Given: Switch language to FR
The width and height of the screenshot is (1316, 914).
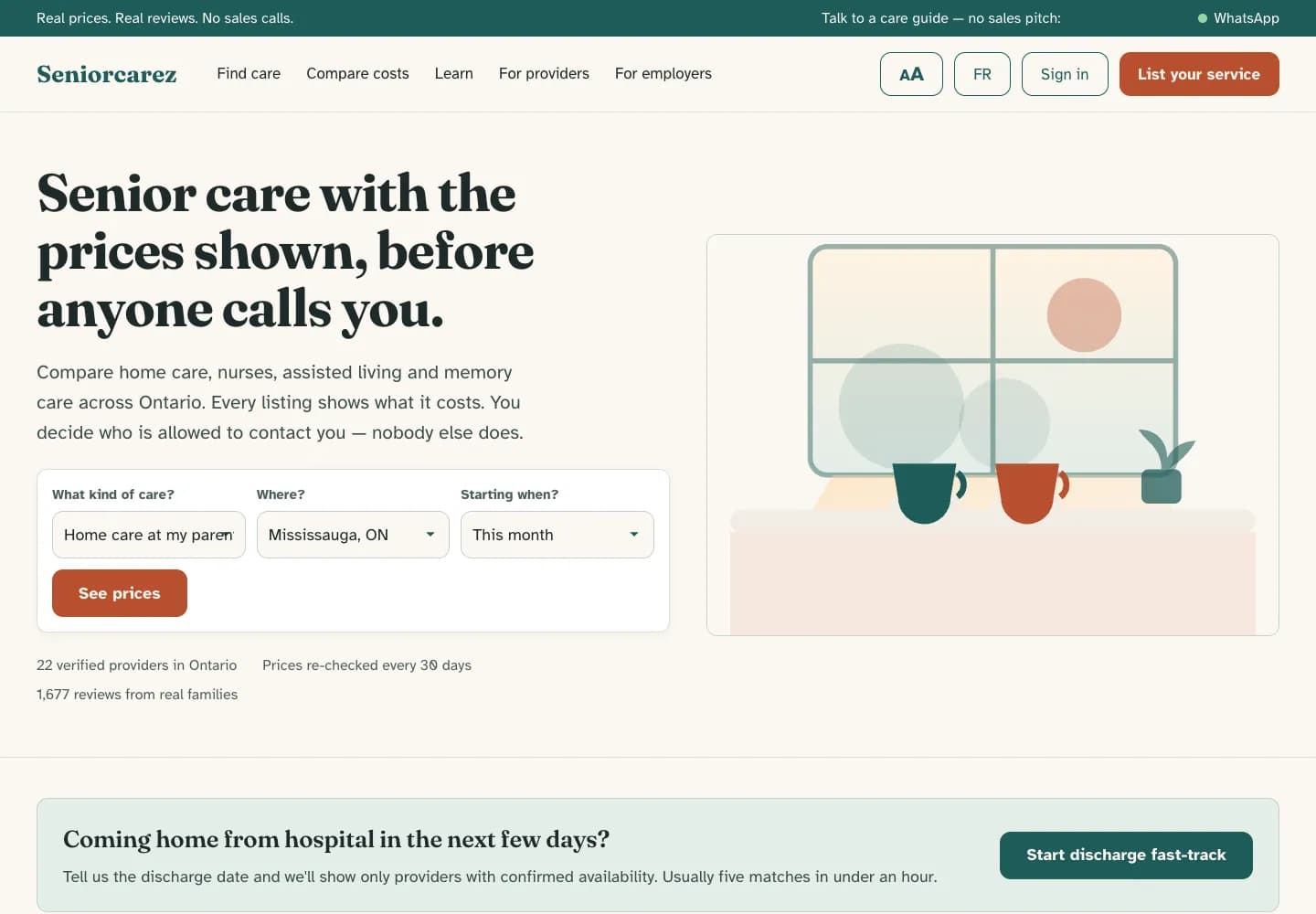Looking at the screenshot, I should (982, 74).
